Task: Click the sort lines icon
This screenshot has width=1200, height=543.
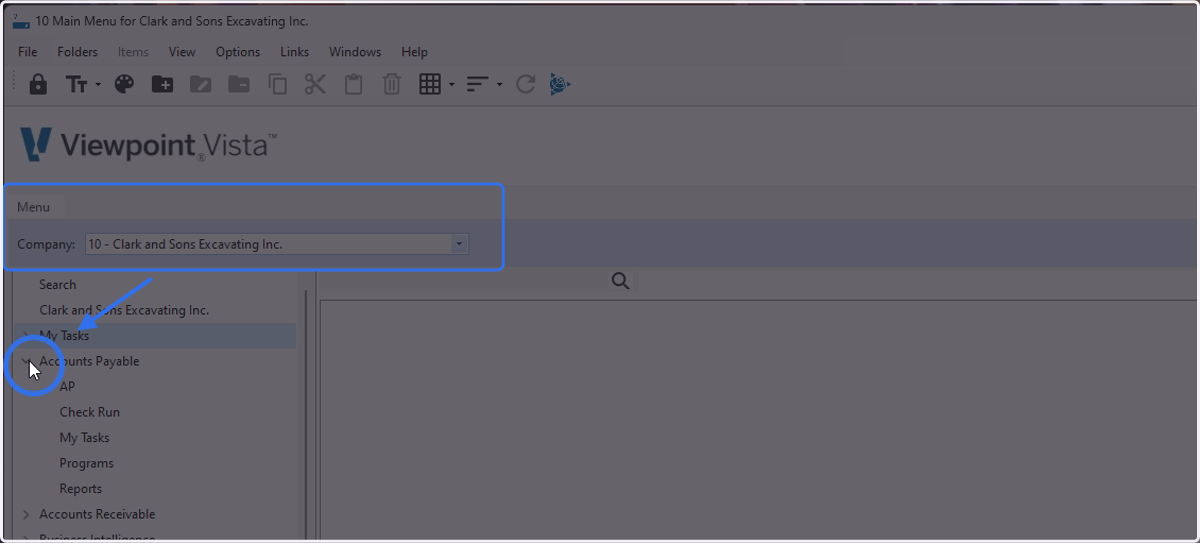Action: pos(477,85)
